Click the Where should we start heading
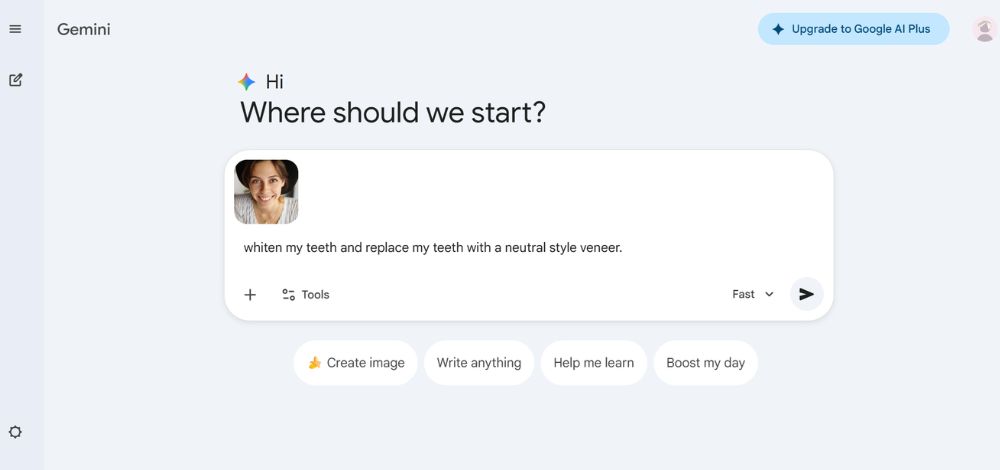 393,112
